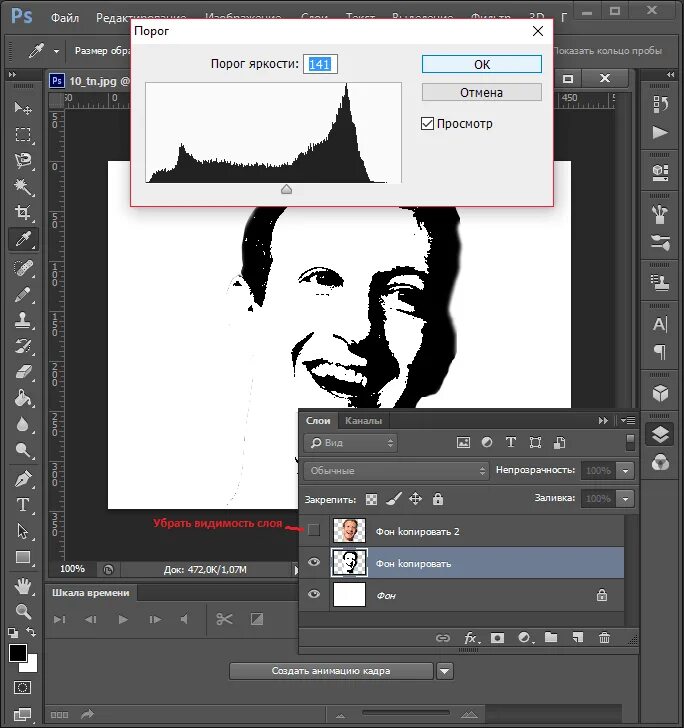Toggle lock position

415,499
